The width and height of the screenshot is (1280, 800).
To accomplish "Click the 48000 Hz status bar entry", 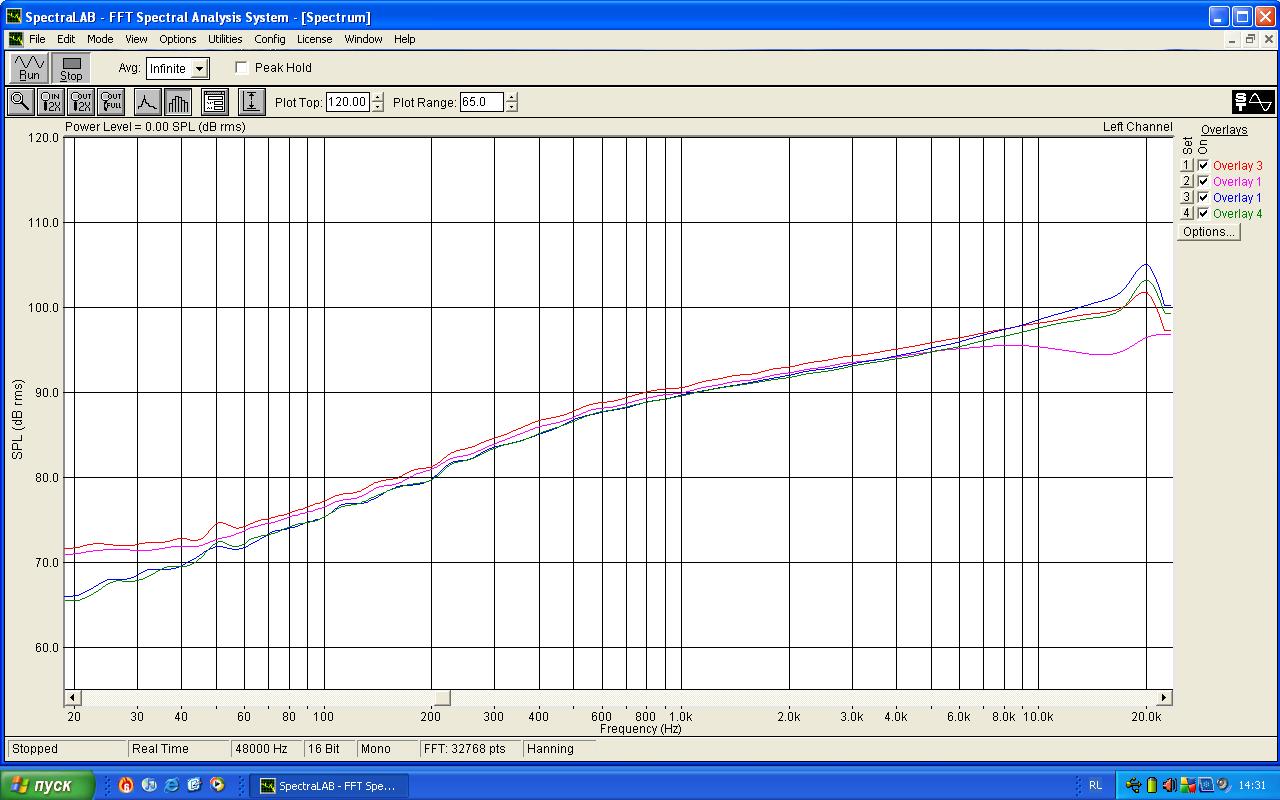I will 266,749.
